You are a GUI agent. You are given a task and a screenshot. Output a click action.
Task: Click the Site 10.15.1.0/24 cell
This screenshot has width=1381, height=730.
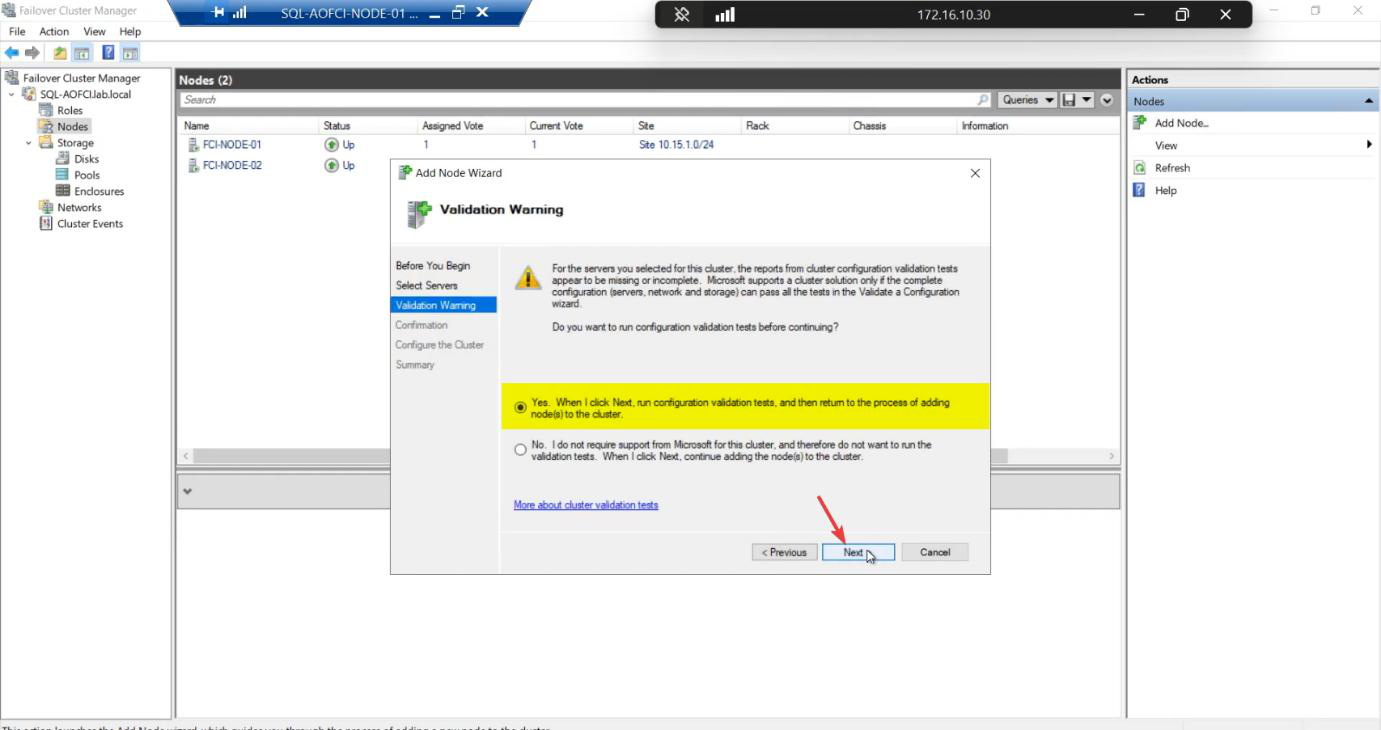coord(676,145)
